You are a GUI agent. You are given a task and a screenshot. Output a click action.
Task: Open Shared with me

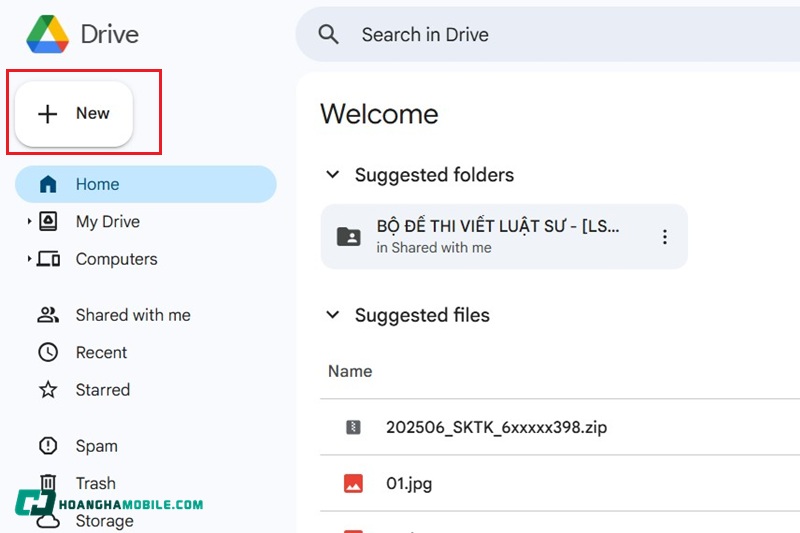[x=132, y=315]
